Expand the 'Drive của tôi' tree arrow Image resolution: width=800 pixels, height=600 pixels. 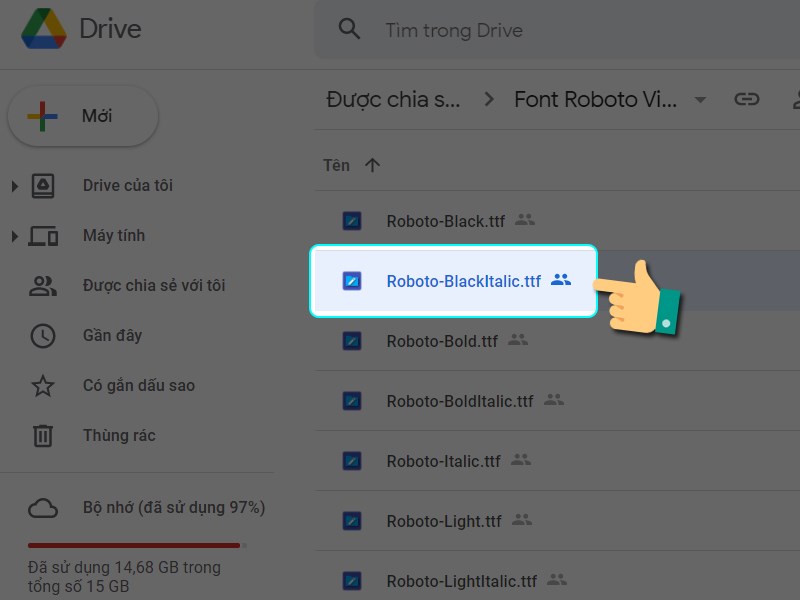(15, 186)
